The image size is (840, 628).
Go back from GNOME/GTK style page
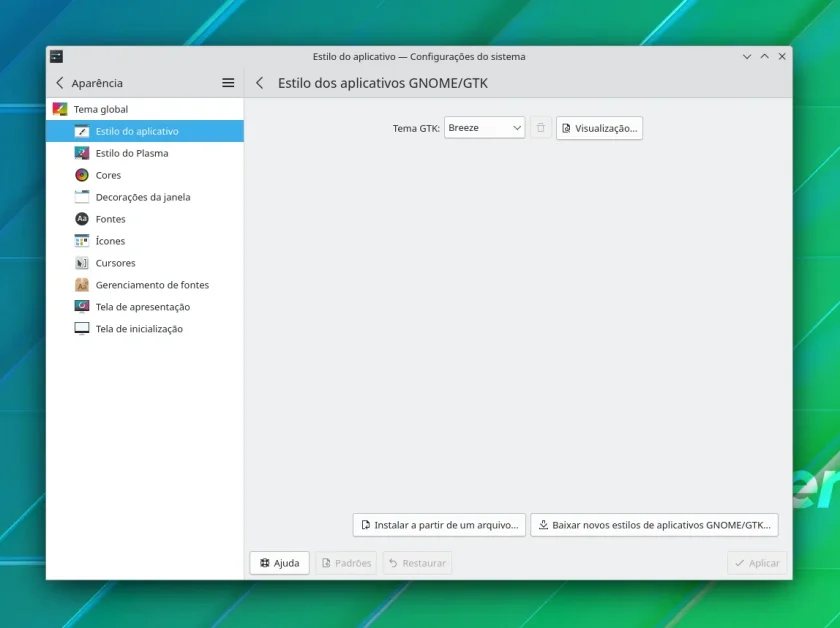click(260, 83)
